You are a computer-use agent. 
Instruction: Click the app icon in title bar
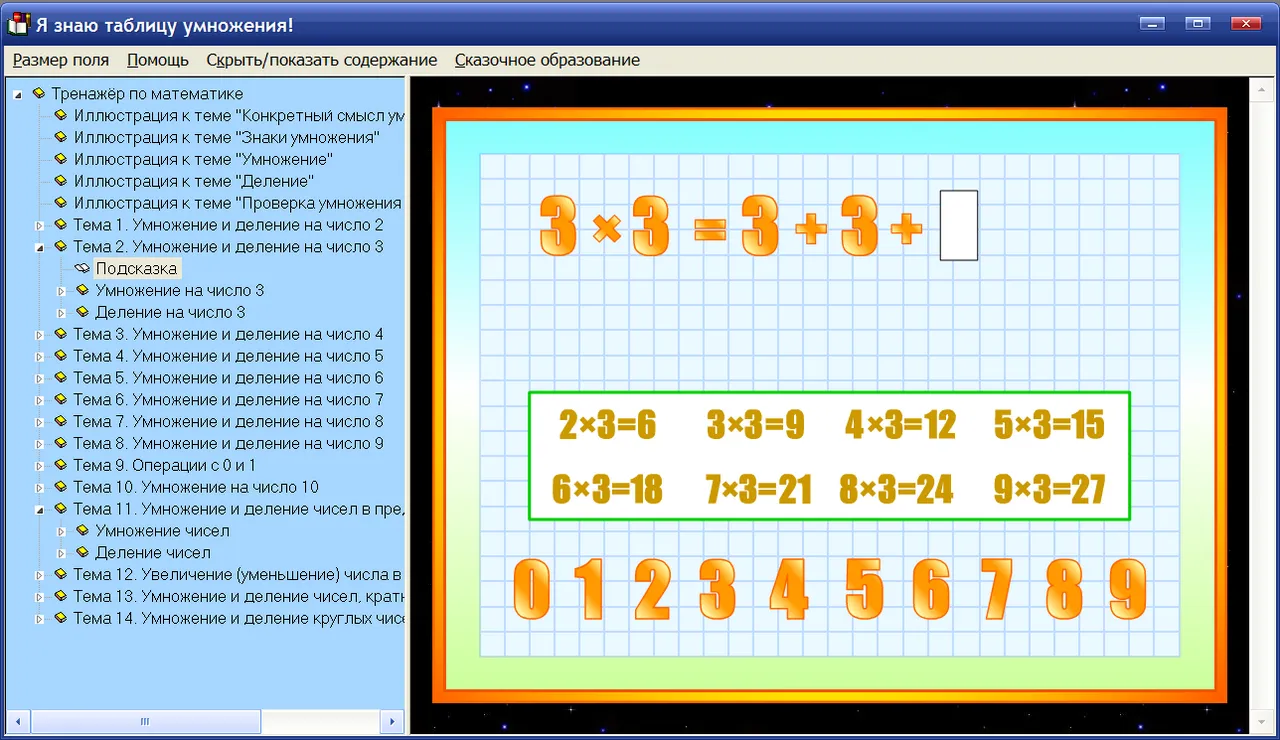point(18,24)
